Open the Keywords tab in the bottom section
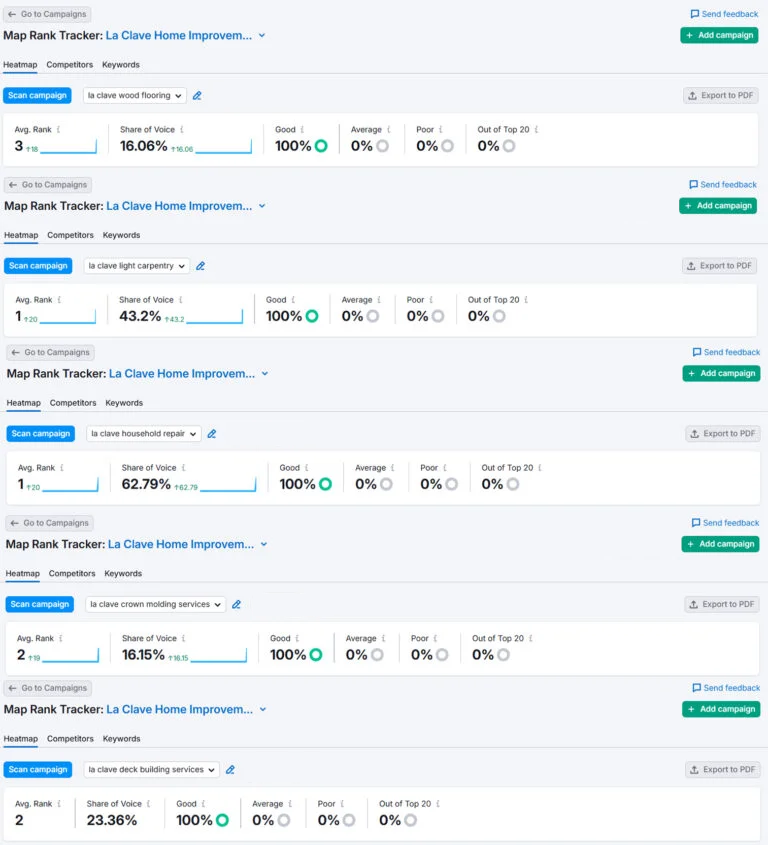768x845 pixels. point(121,739)
